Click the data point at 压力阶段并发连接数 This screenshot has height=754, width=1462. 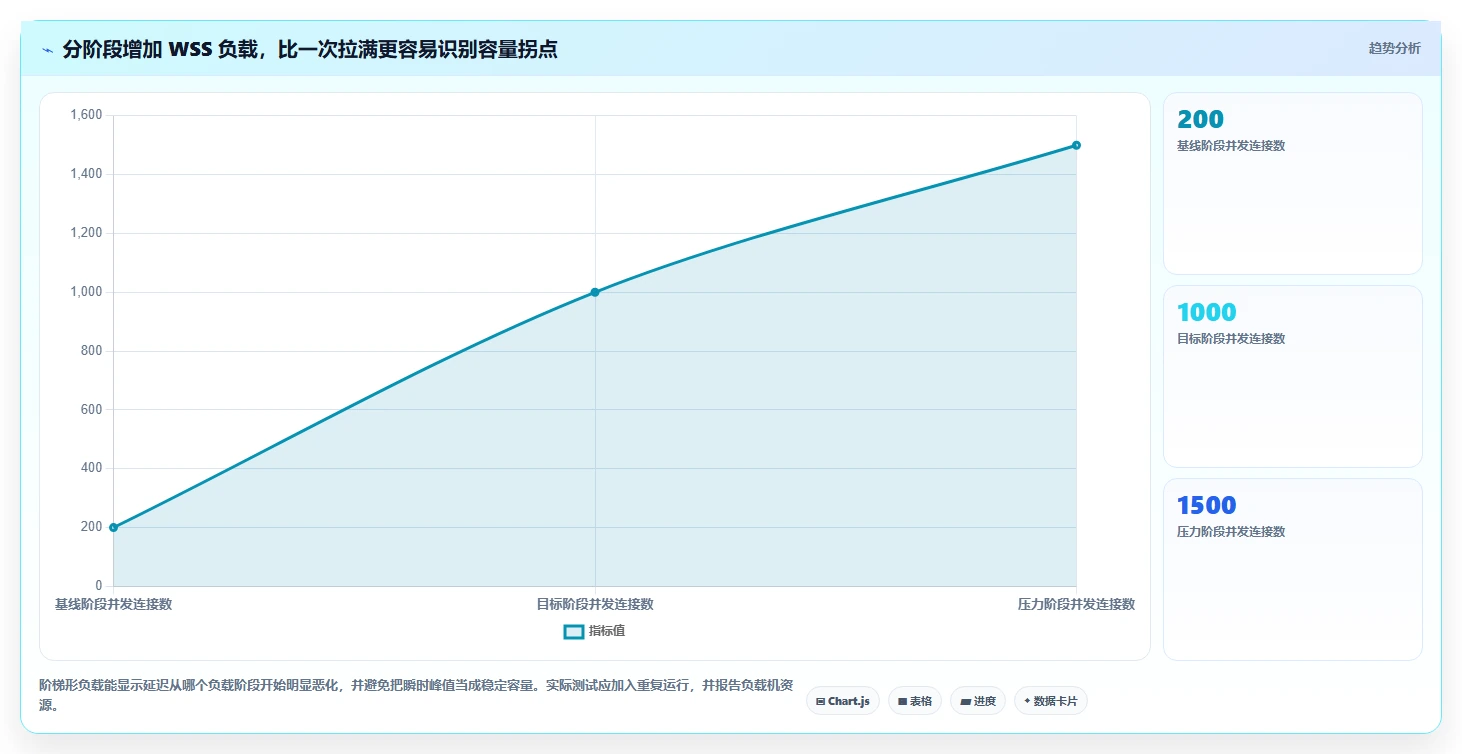tap(1076, 145)
